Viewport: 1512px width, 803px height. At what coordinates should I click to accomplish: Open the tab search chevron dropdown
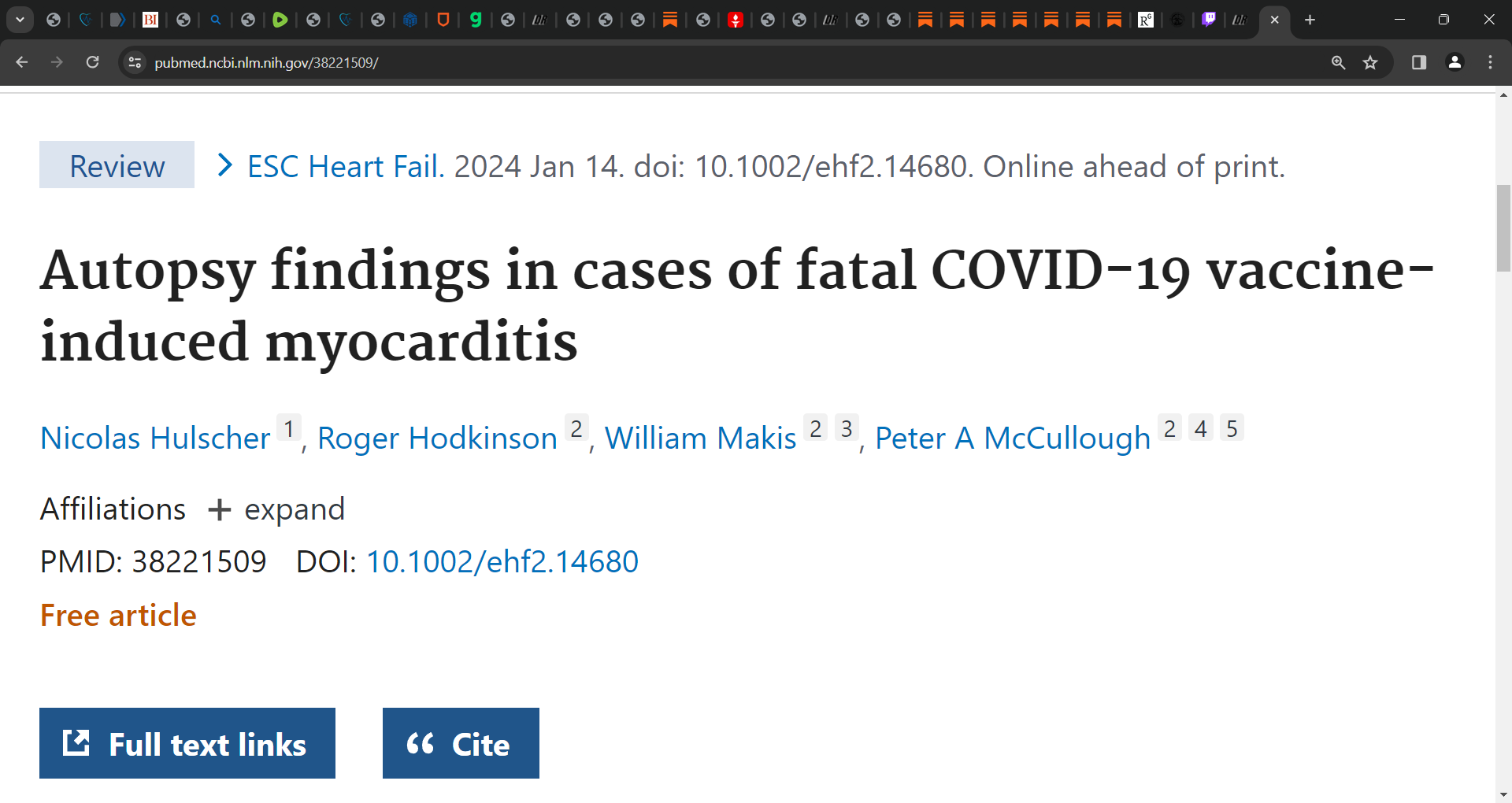[x=20, y=20]
